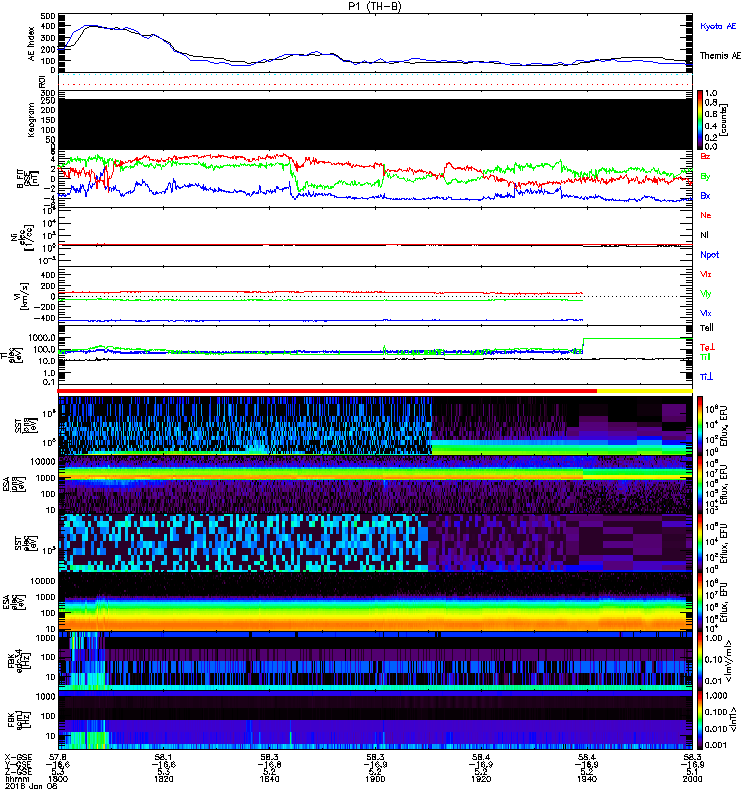Image resolution: width=750 pixels, height=800 pixels.
Task: Click the "1840" time tick label
Action: pyautogui.click(x=269, y=779)
